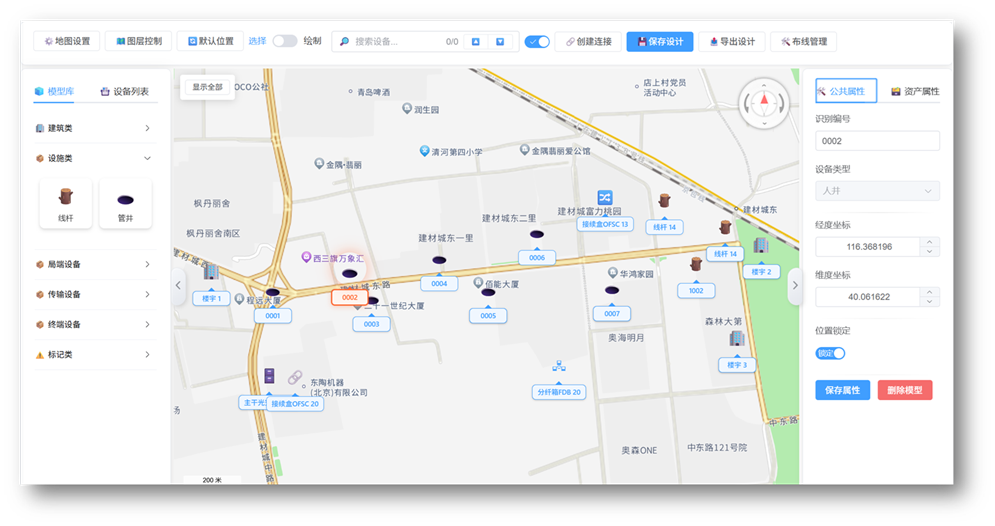Select manhole icon above 0006
The image size is (995, 526).
coord(537,234)
